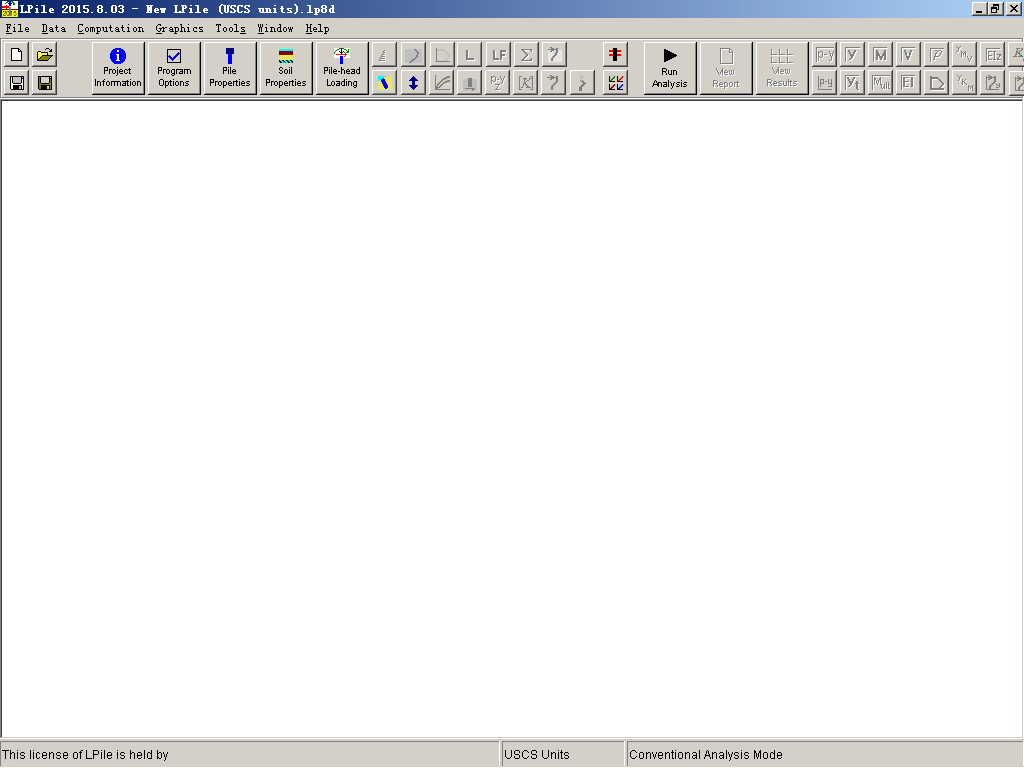The image size is (1024, 768).
Task: Click 'This license of LPile is held by'
Action: [x=86, y=754]
